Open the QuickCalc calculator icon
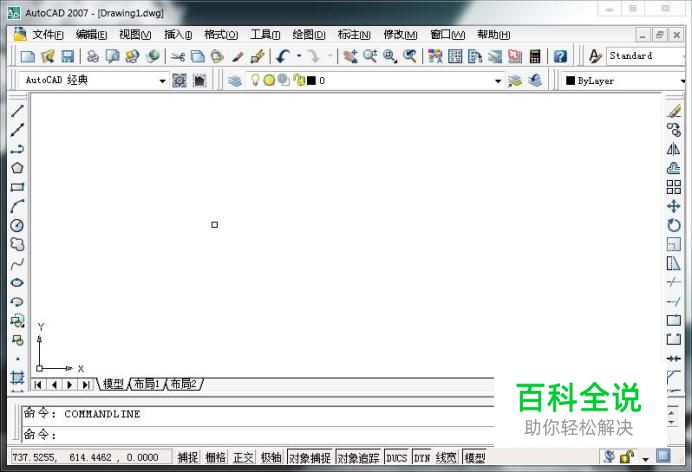Image resolution: width=692 pixels, height=472 pixels. pyautogui.click(x=535, y=56)
